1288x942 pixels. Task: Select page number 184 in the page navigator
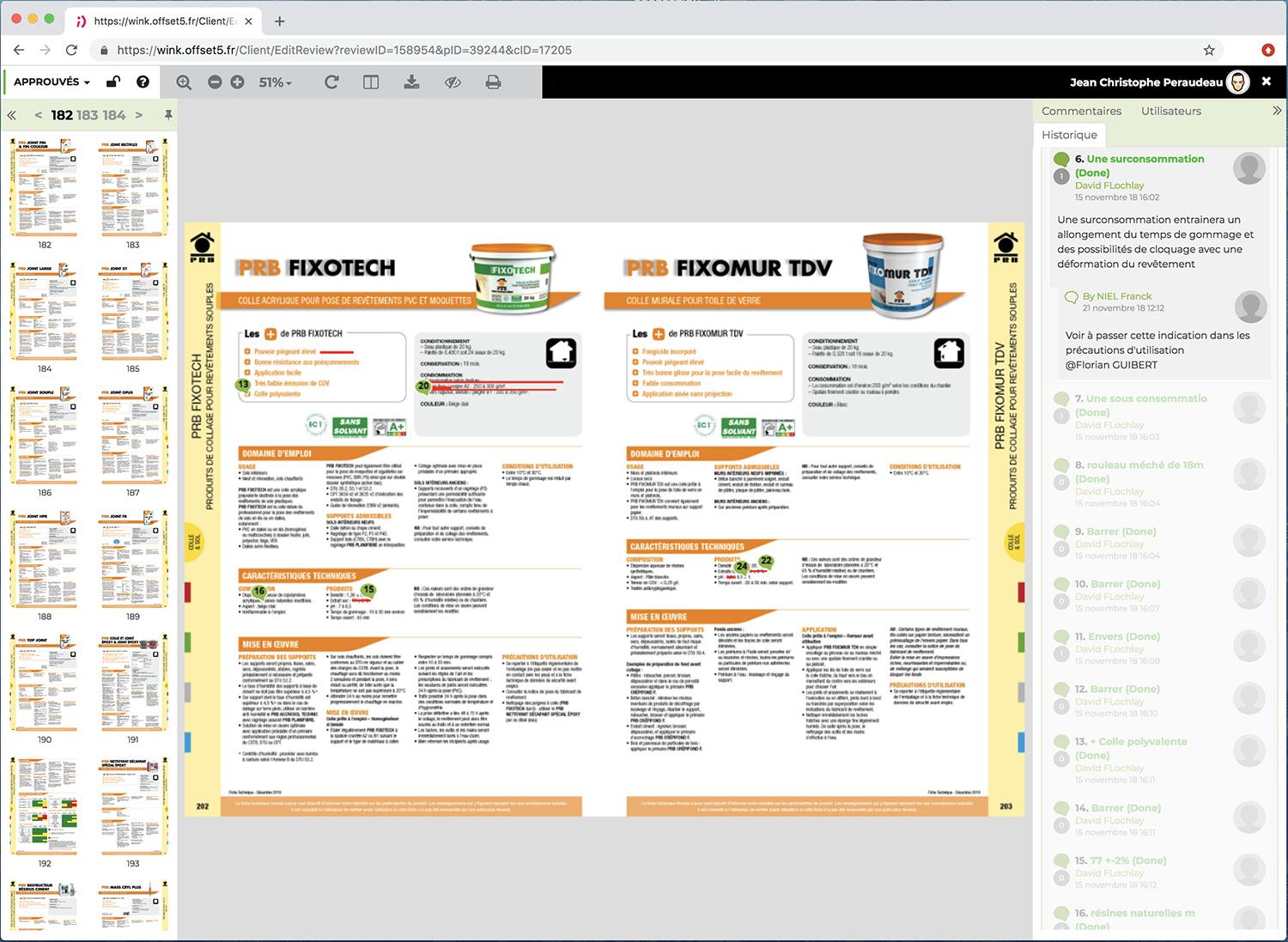114,115
